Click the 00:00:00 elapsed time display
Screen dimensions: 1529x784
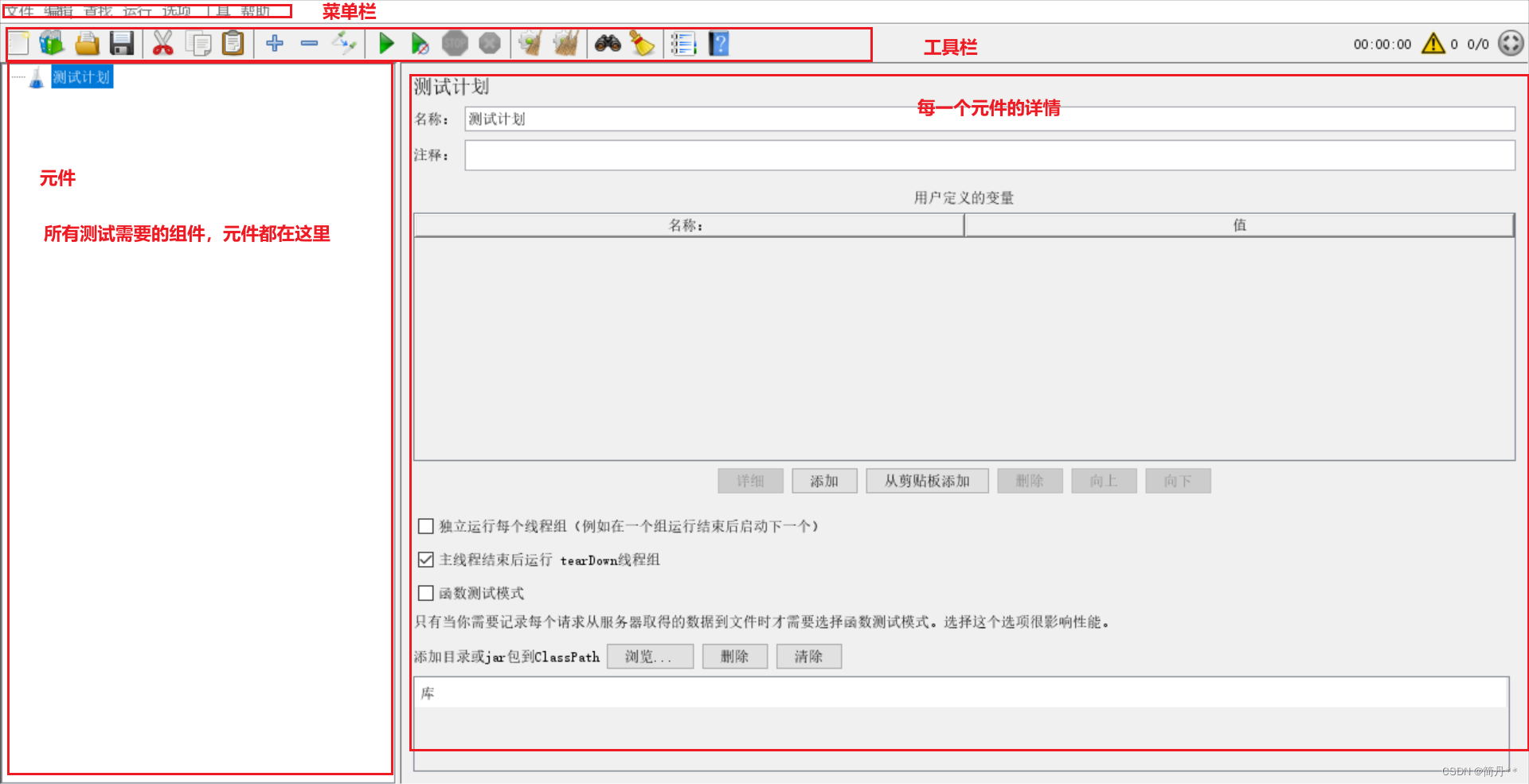[1382, 45]
